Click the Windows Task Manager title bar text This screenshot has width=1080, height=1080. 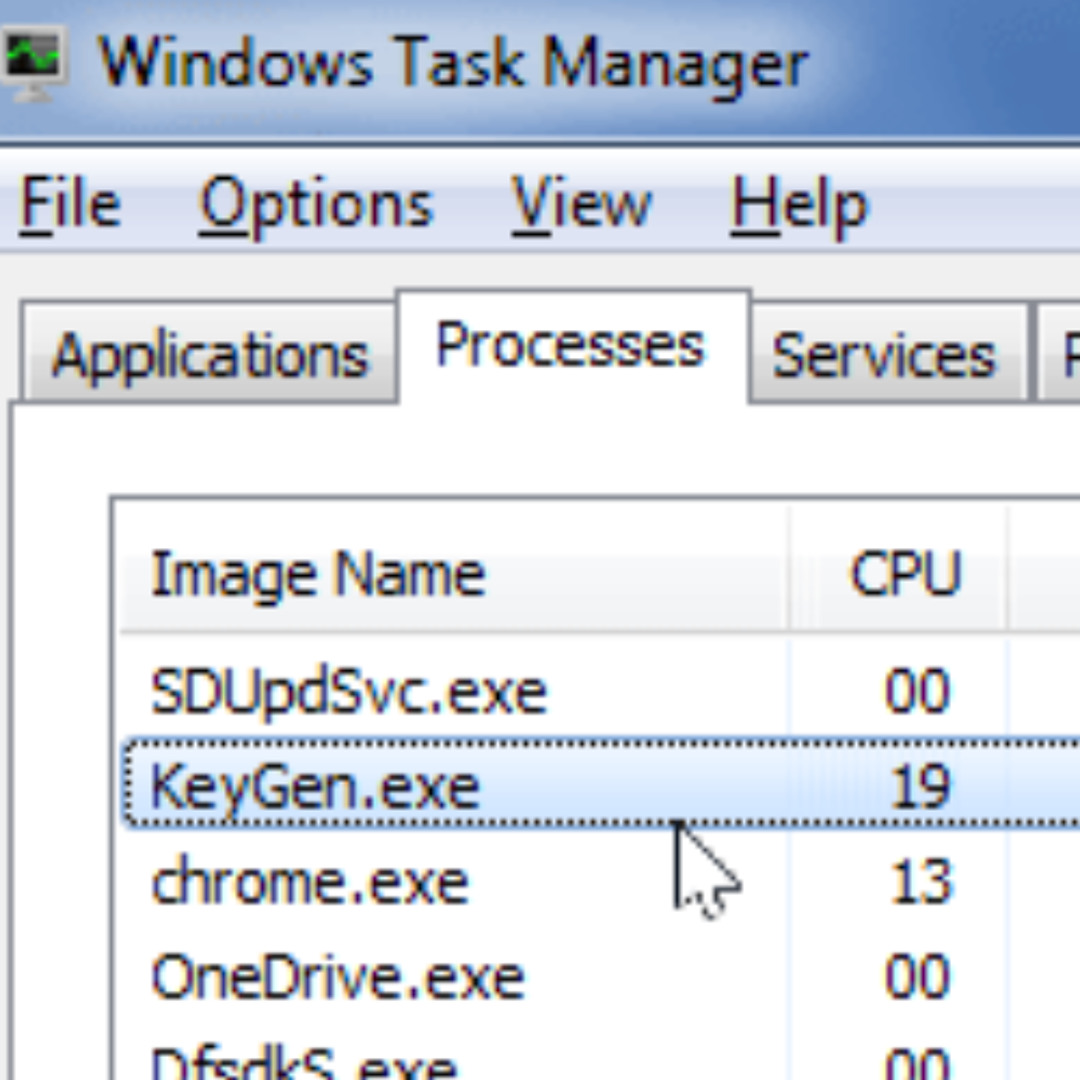[453, 62]
